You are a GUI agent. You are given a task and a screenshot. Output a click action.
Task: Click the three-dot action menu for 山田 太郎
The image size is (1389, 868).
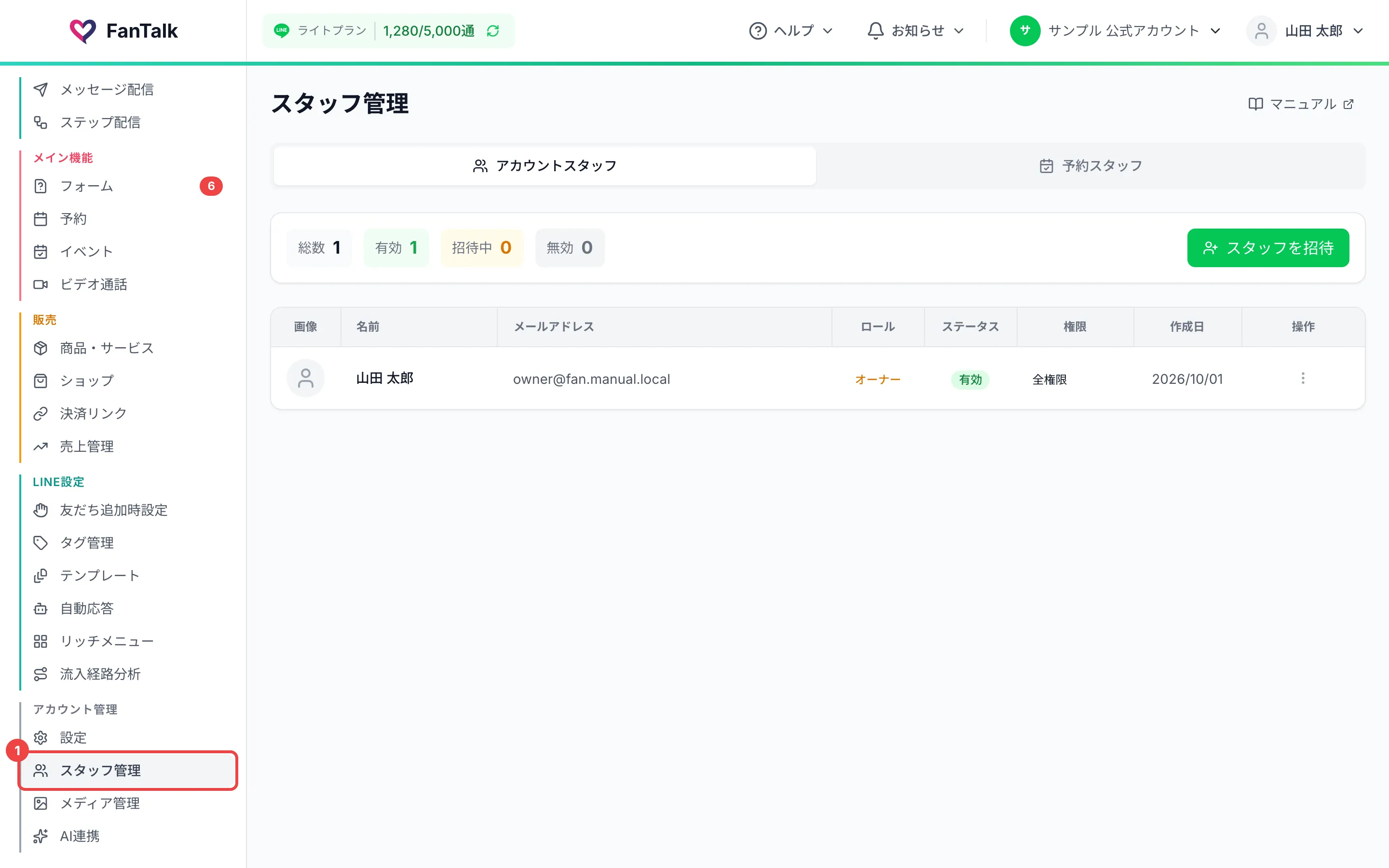pos(1303,379)
